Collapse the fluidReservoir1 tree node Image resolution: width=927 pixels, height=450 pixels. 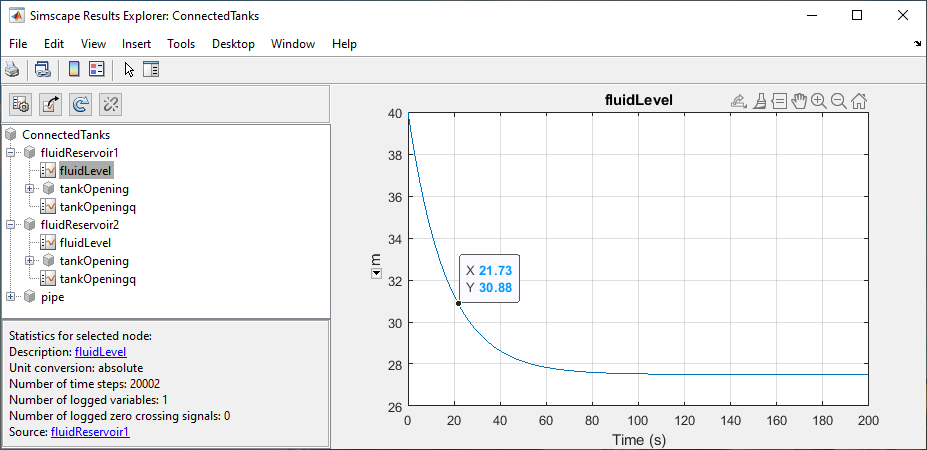[11, 153]
